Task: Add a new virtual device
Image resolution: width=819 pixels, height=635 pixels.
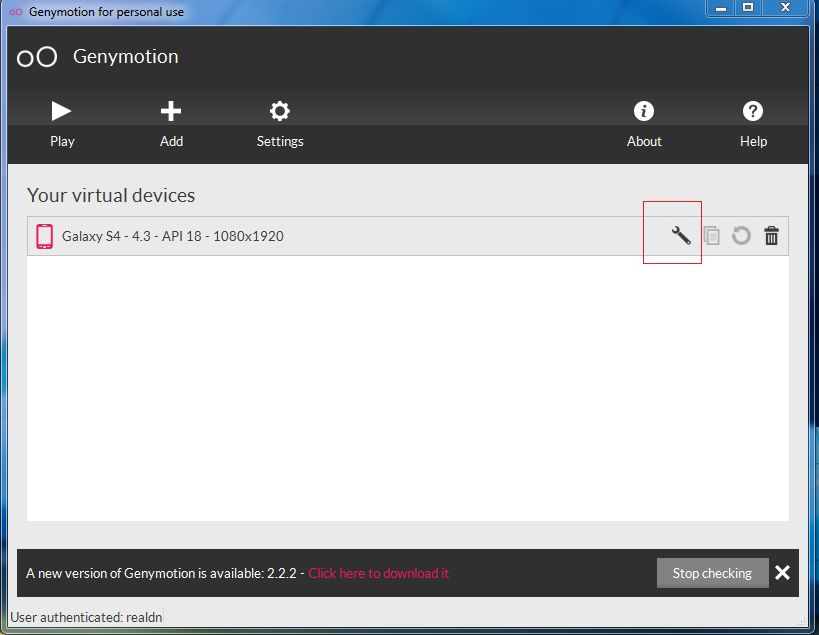Action: [171, 124]
